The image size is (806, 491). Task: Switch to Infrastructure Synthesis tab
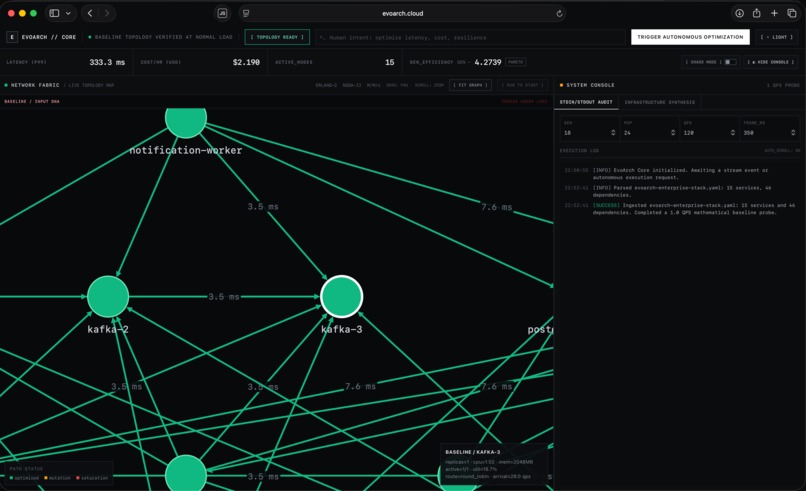coord(660,102)
